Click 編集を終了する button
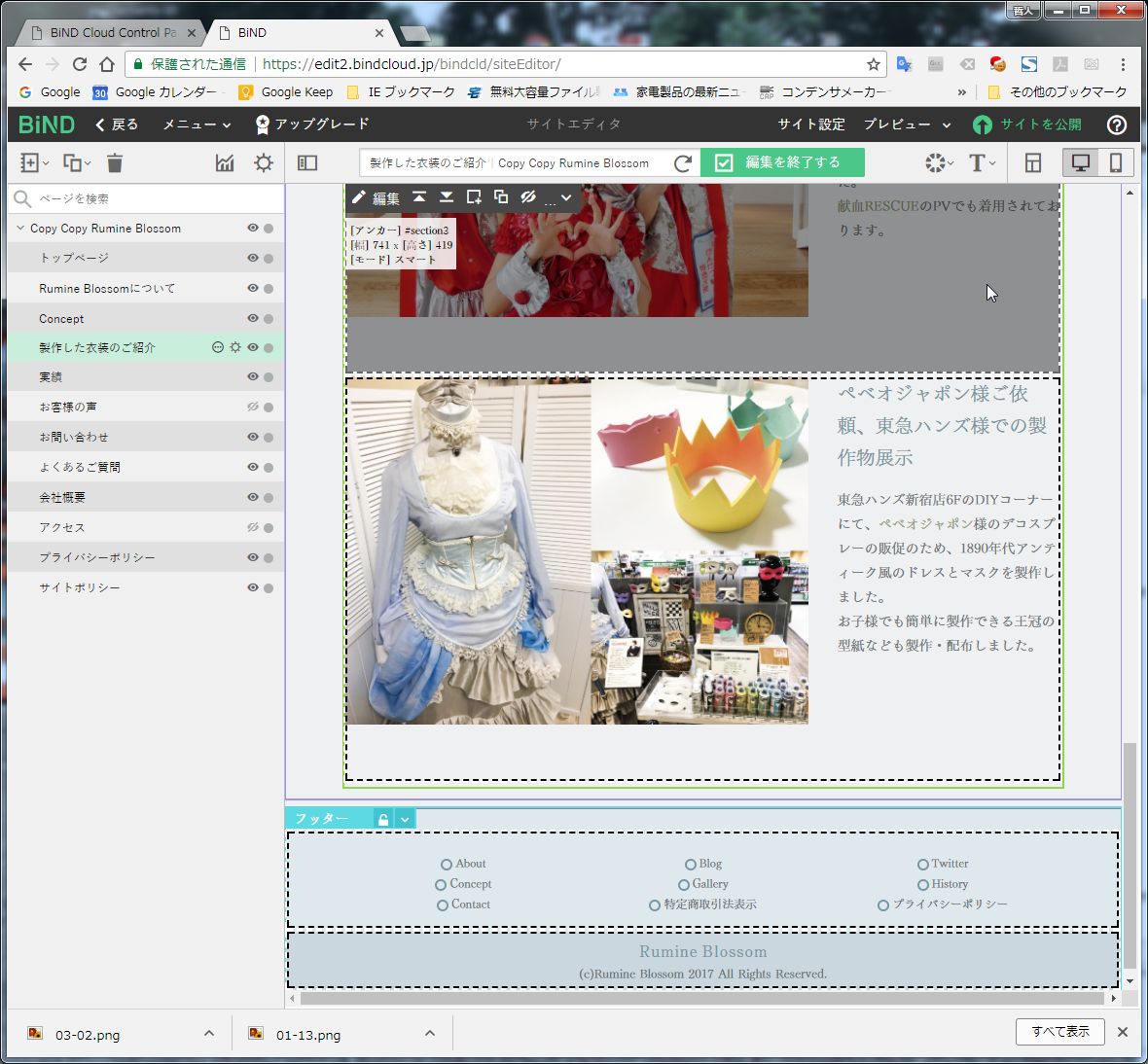 point(782,162)
